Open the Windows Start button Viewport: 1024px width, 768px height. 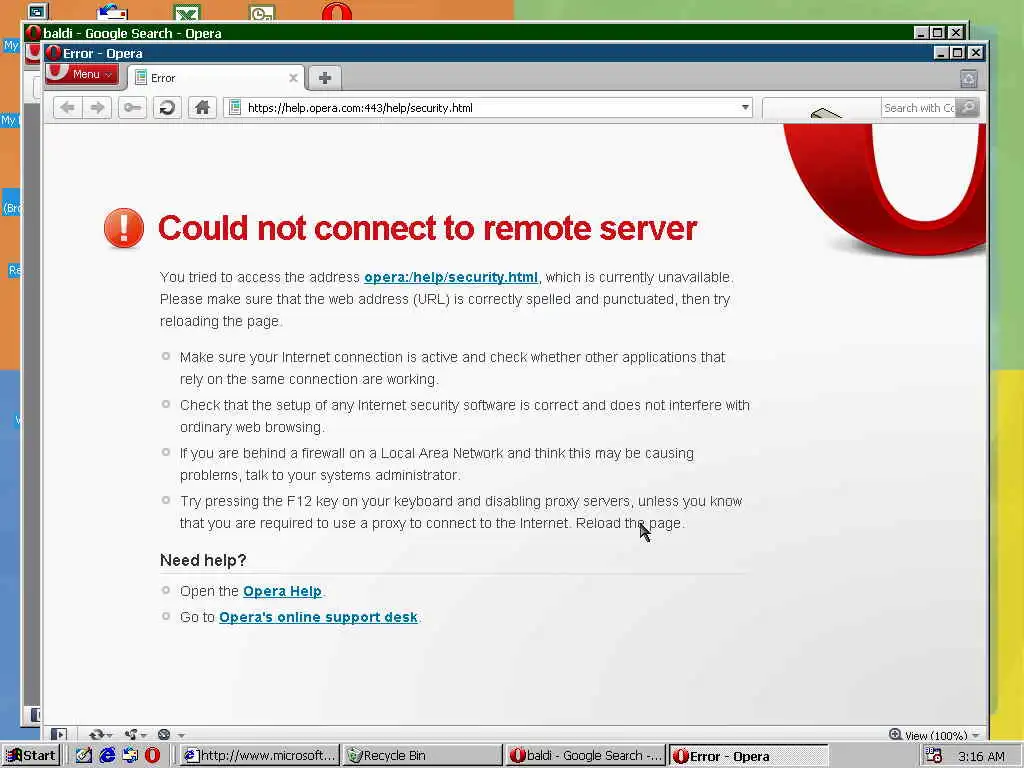click(30, 756)
